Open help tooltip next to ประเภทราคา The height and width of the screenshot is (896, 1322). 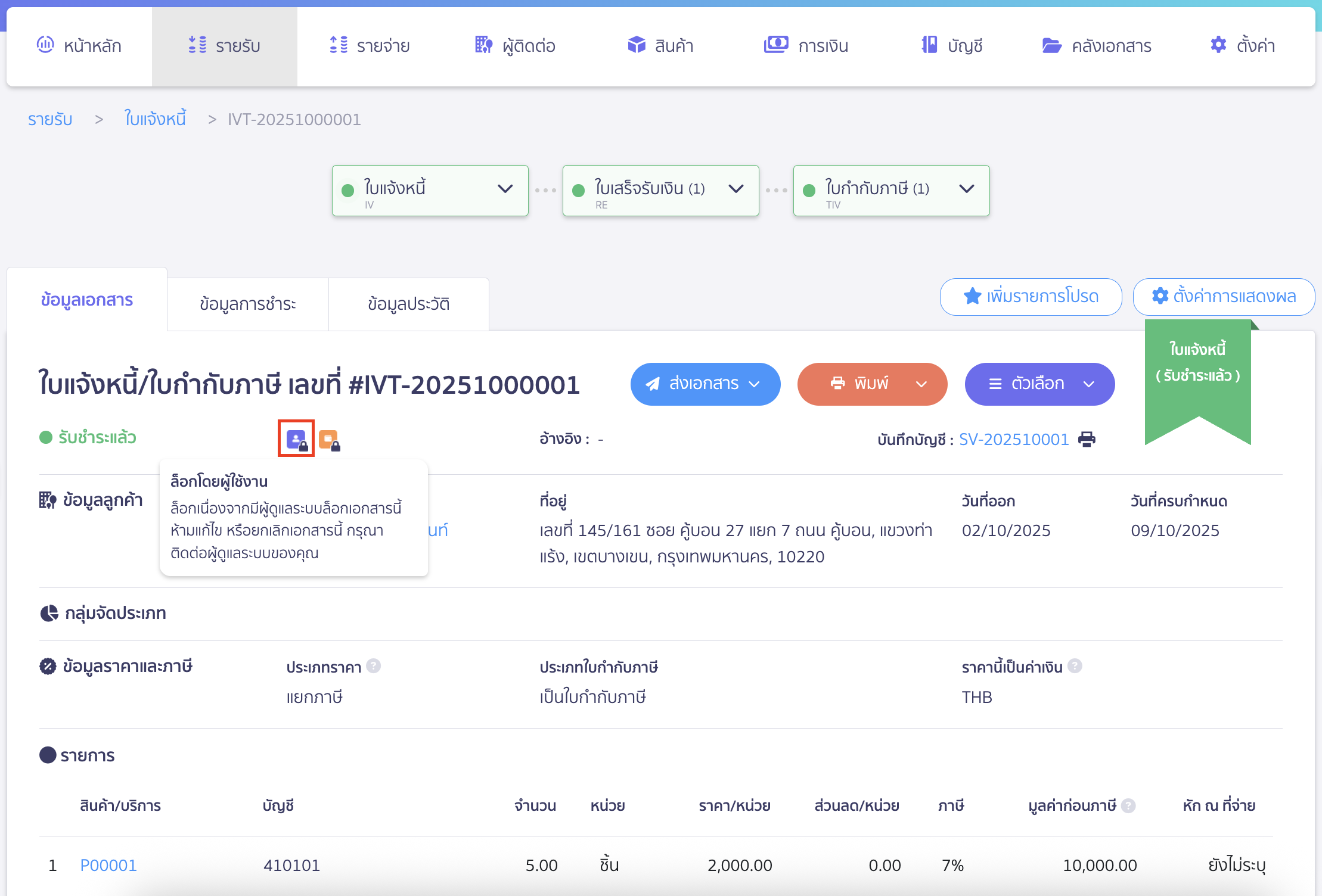(375, 666)
